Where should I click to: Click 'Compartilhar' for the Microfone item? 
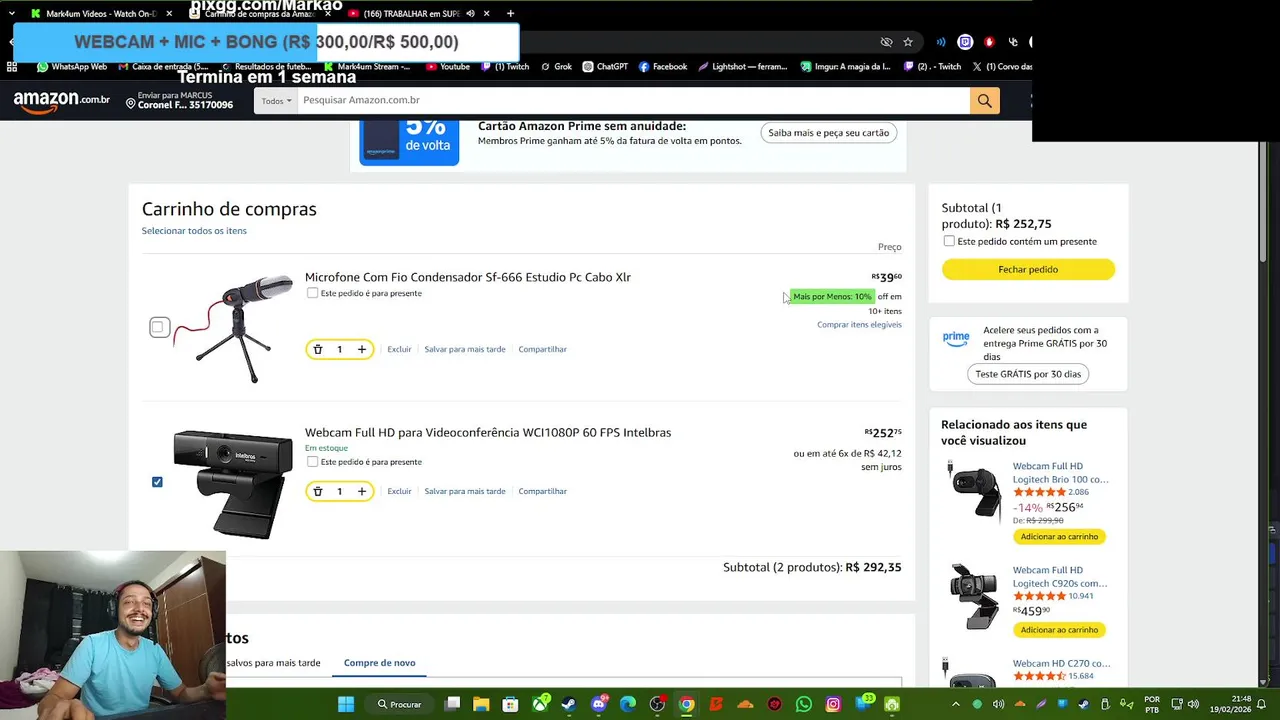[x=542, y=349]
